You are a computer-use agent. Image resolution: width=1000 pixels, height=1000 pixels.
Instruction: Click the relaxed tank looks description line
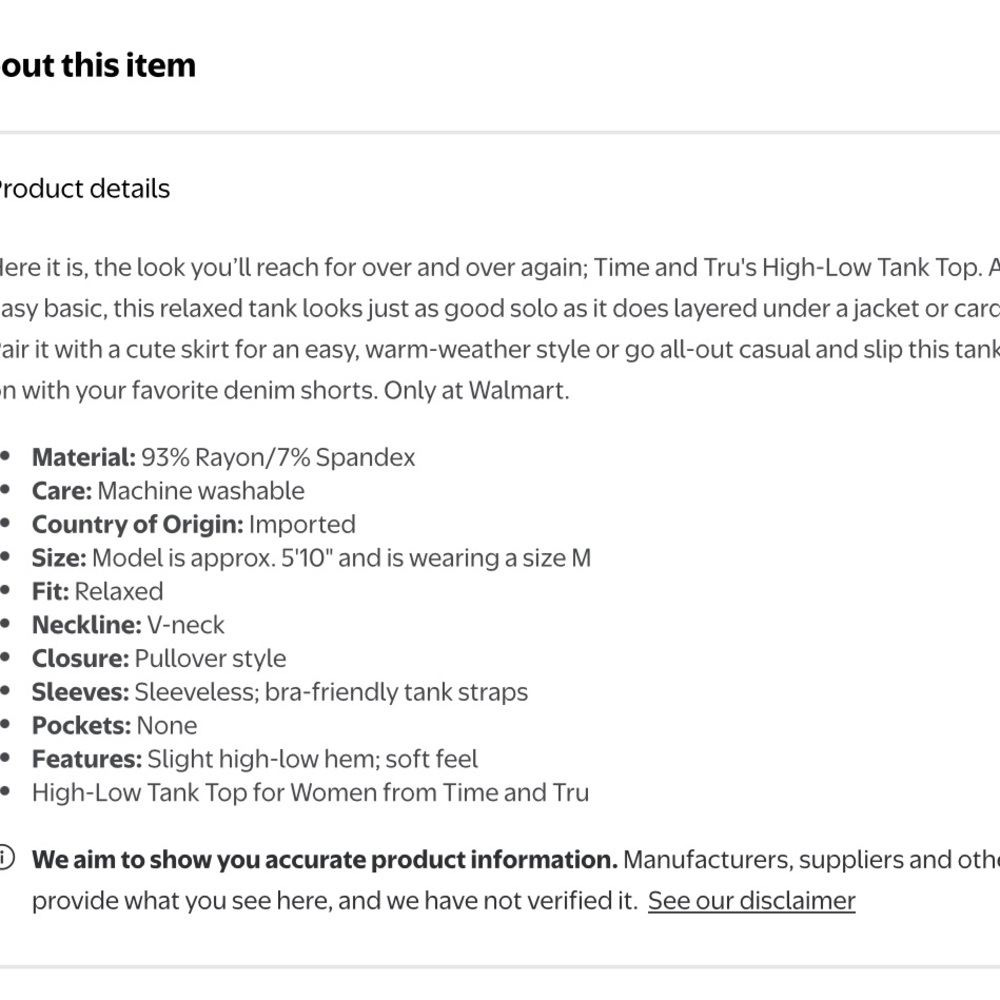point(500,308)
